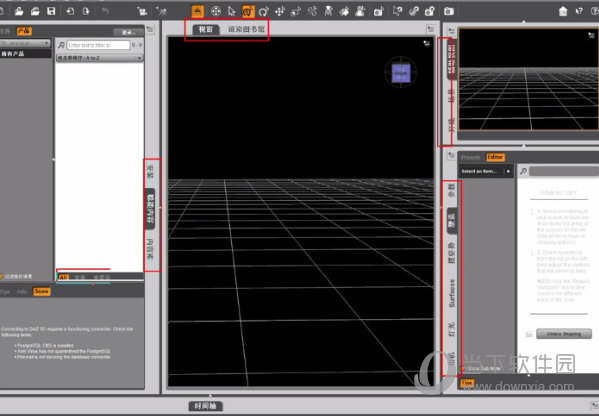The height and width of the screenshot is (416, 599).
Task: Open the 参数 side tab
Action: [452, 191]
